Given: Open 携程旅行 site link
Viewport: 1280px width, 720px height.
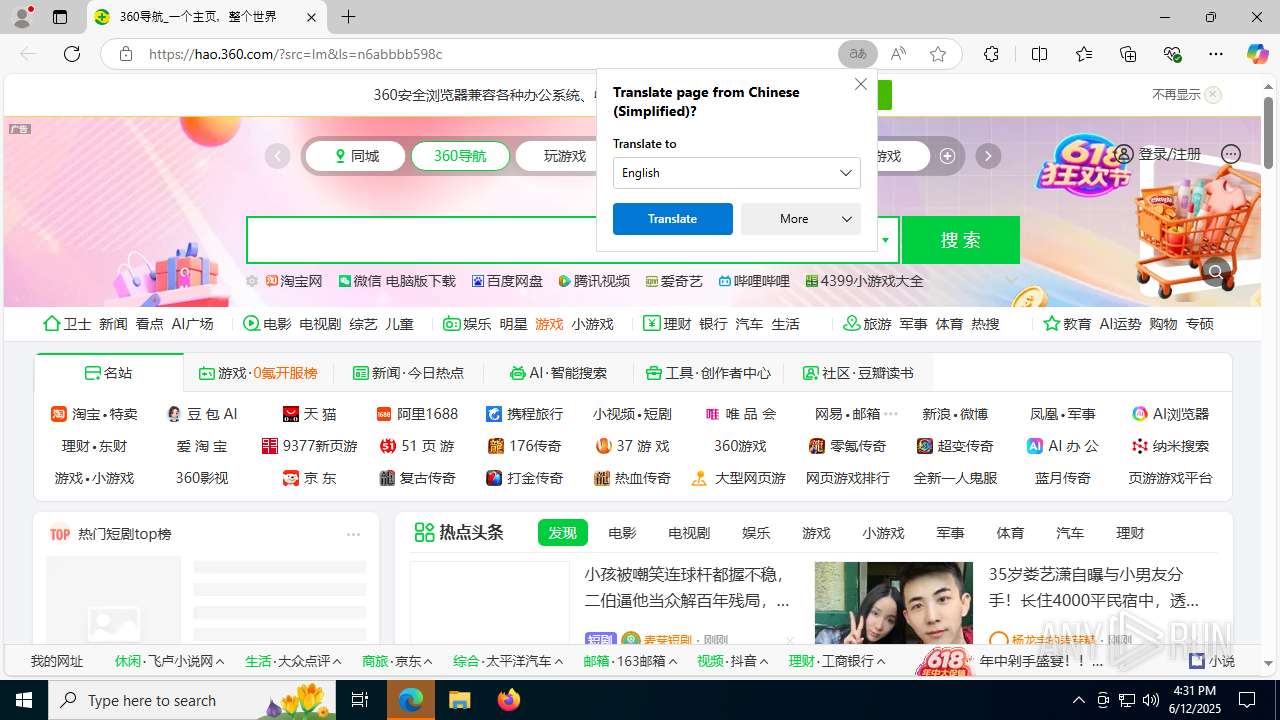Looking at the screenshot, I should coord(524,414).
